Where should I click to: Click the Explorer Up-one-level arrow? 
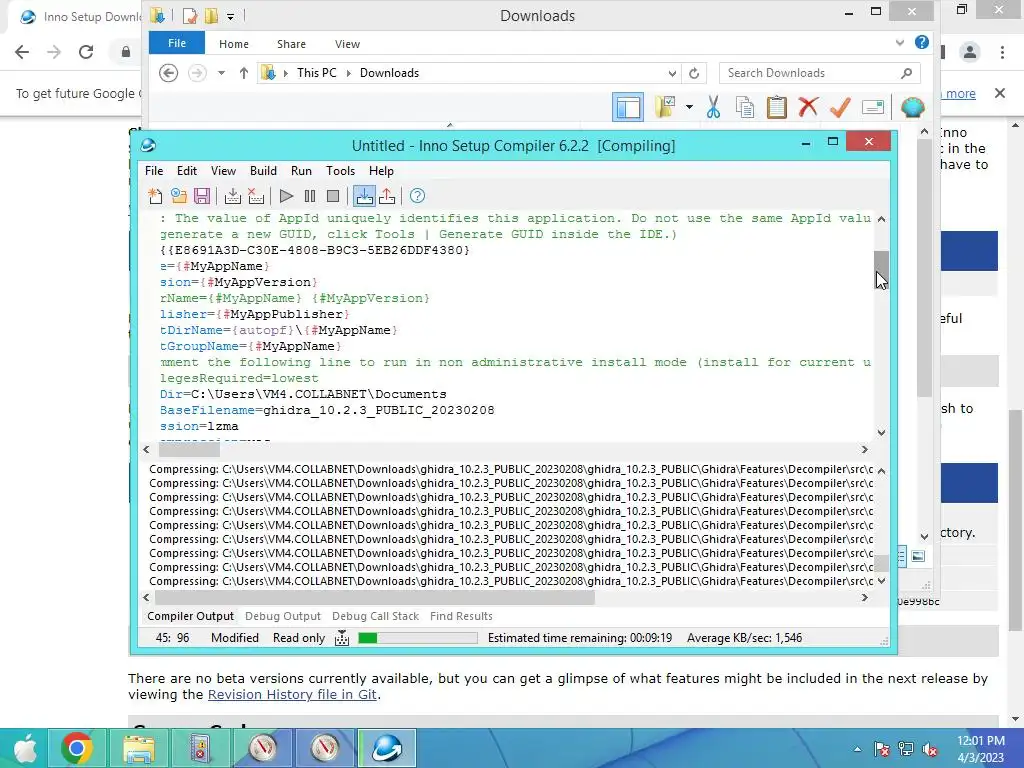pyautogui.click(x=244, y=73)
